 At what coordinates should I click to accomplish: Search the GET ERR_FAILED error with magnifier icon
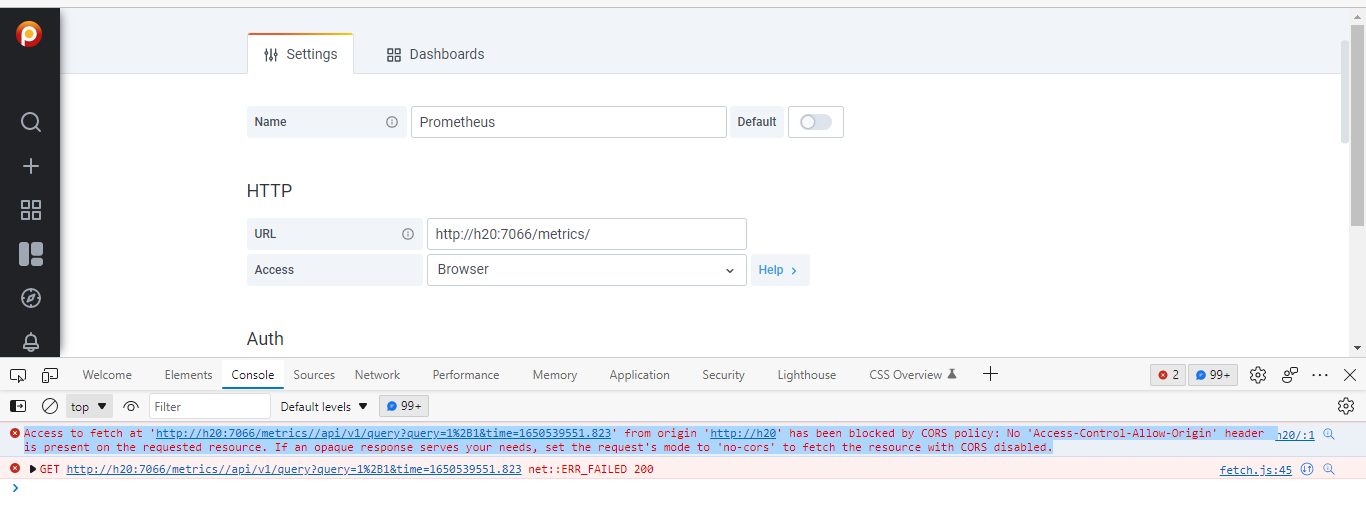click(1329, 469)
